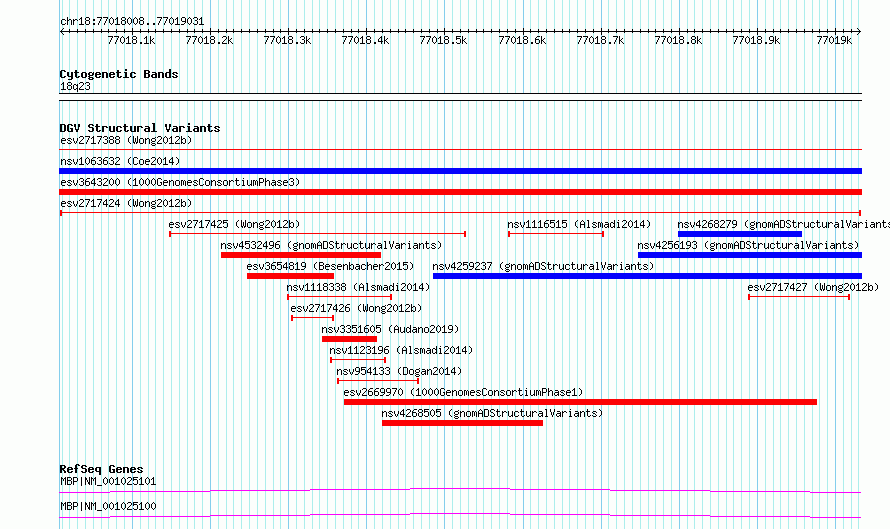Click the esv2717388 (Wong2012b) variant label
Image resolution: width=890 pixels, height=529 pixels.
pos(126,140)
